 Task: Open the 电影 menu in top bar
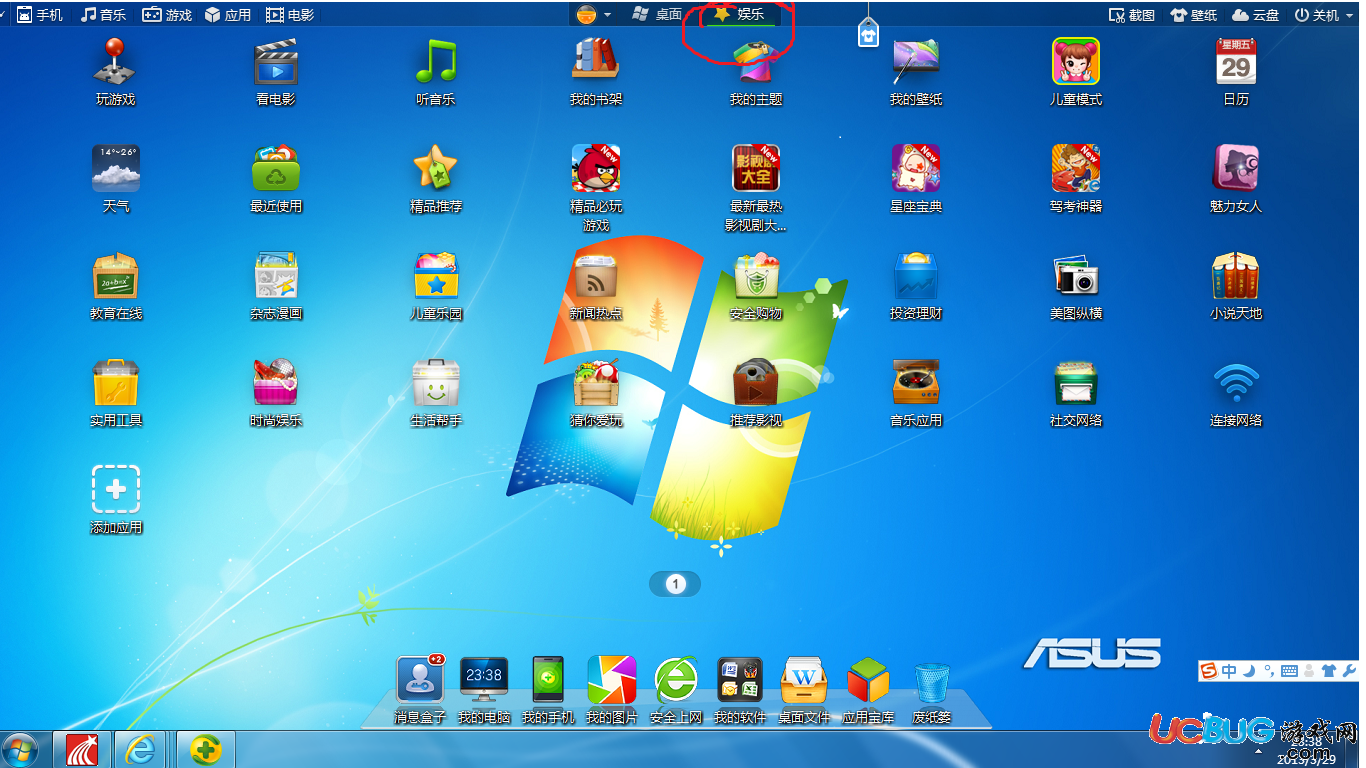(290, 15)
